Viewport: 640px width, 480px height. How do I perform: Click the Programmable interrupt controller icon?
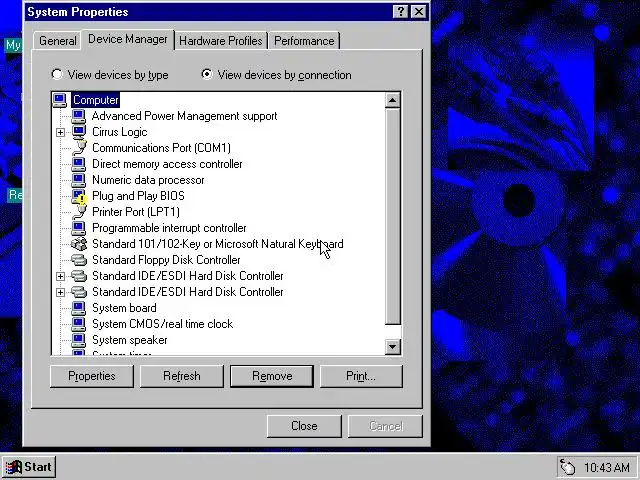pyautogui.click(x=78, y=228)
